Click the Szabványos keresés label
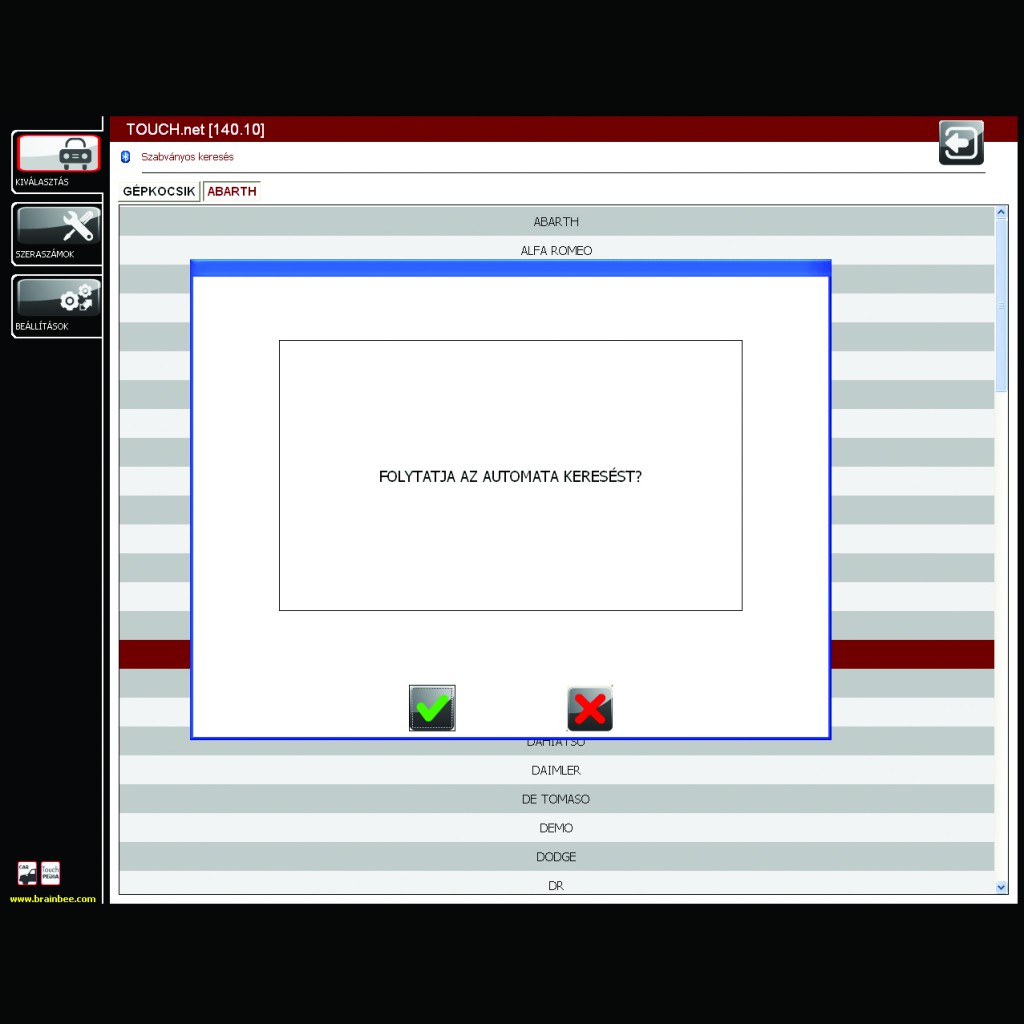Screen dimensions: 1024x1024 pyautogui.click(x=187, y=157)
